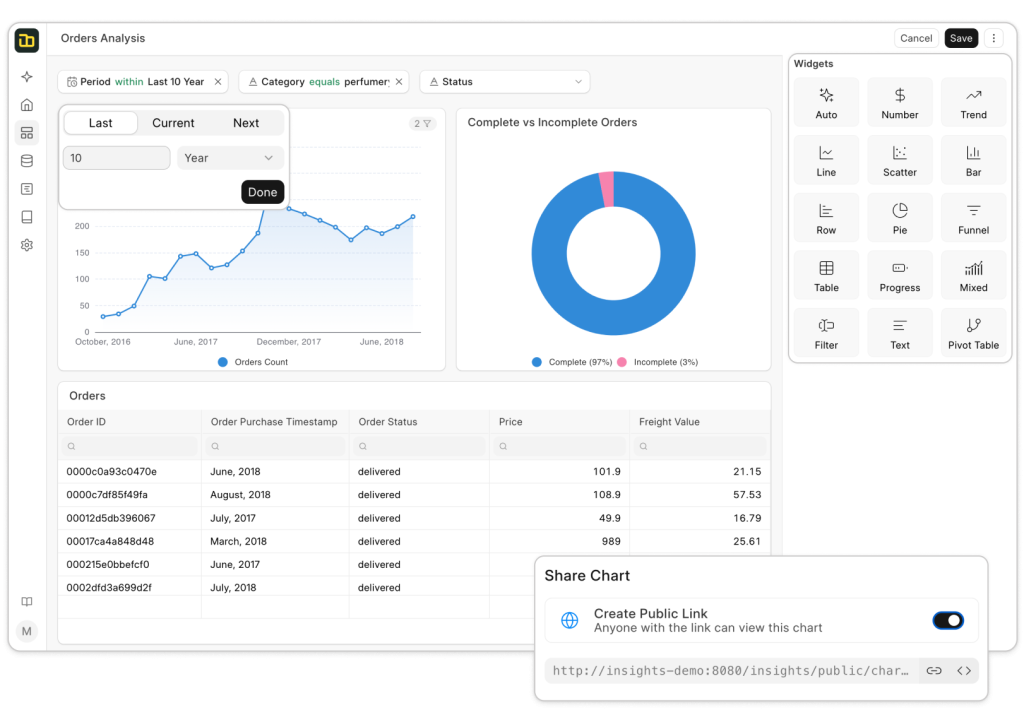The image size is (1024, 710).
Task: Insert a Pivot Table widget
Action: click(x=973, y=333)
